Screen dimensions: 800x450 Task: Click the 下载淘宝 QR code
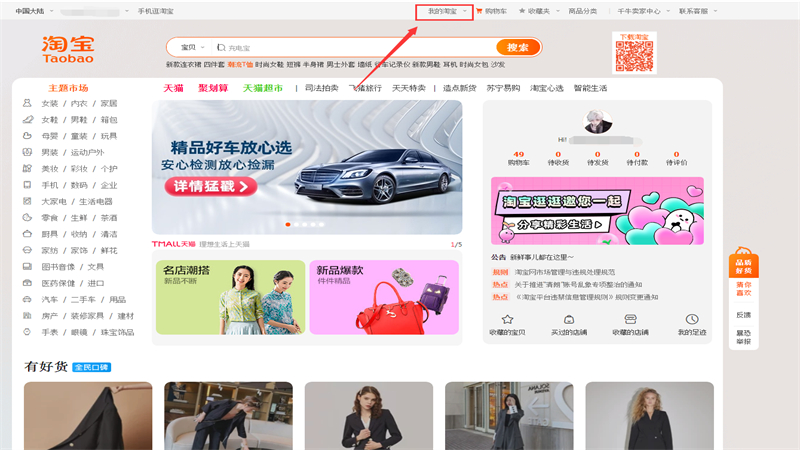click(x=634, y=56)
